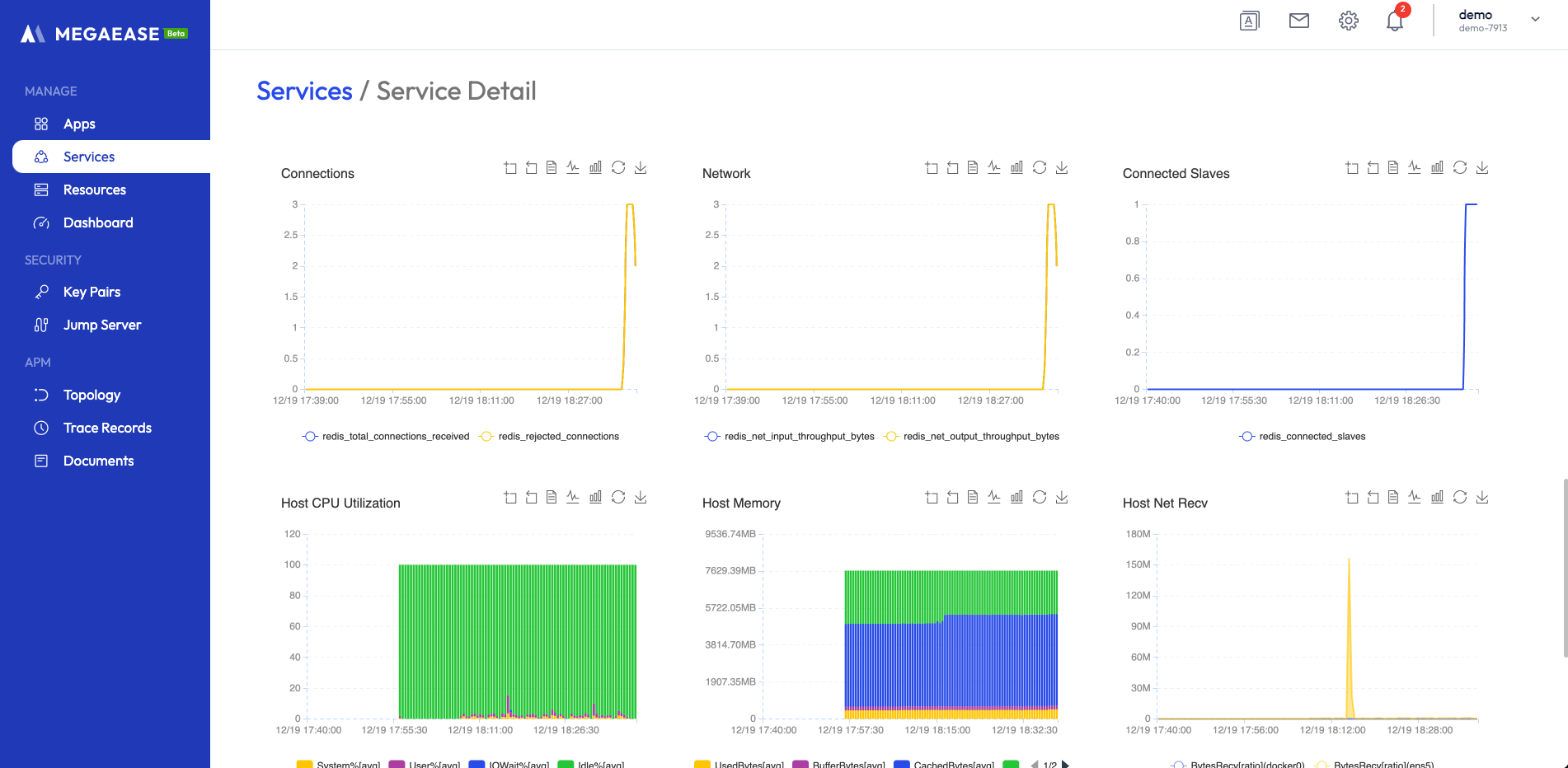Enable area zoom on Network chart
The width and height of the screenshot is (1568, 768).
[x=932, y=167]
